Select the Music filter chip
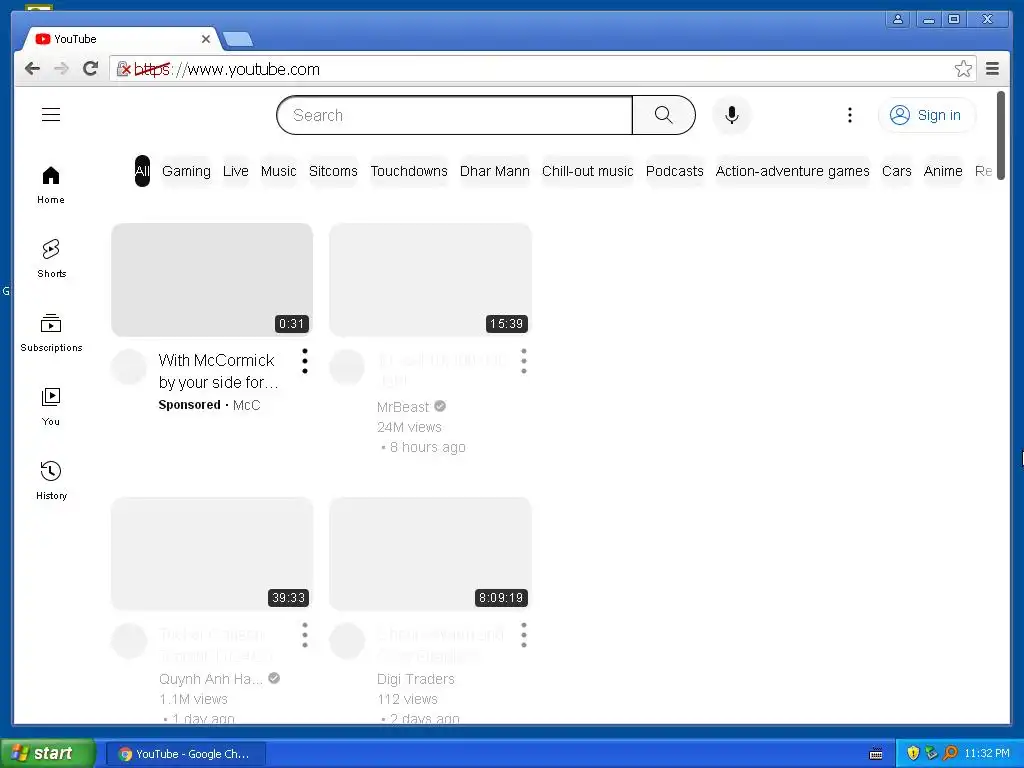This screenshot has width=1024, height=768. pos(278,171)
